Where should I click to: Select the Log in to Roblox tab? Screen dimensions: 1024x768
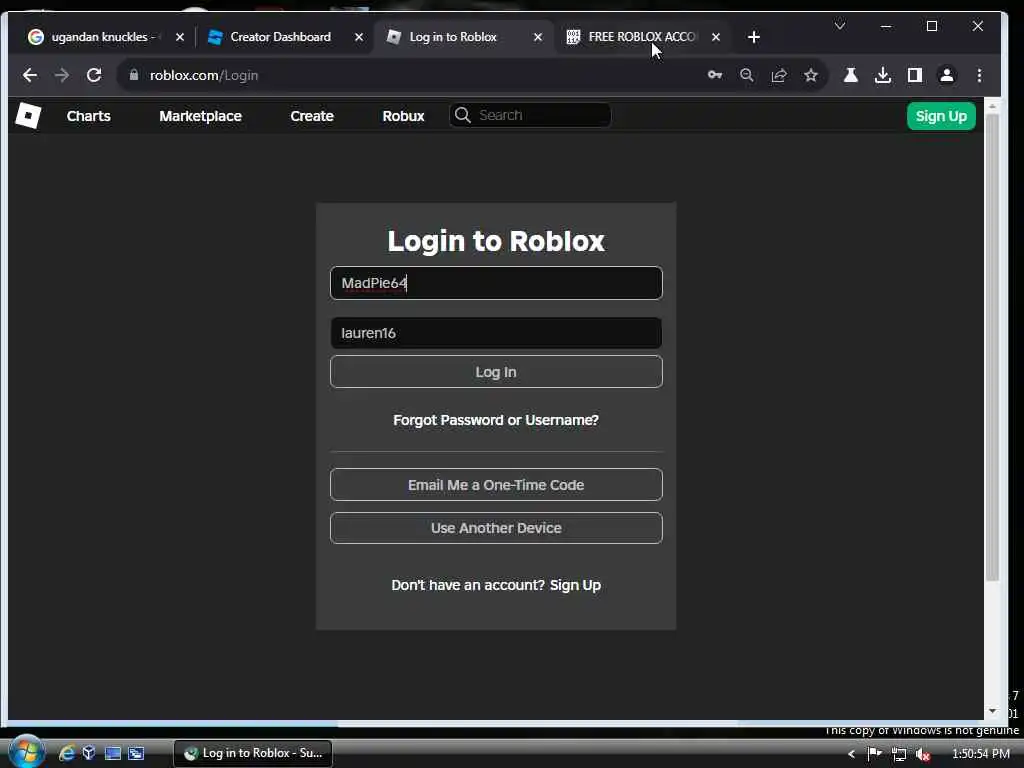(x=453, y=37)
